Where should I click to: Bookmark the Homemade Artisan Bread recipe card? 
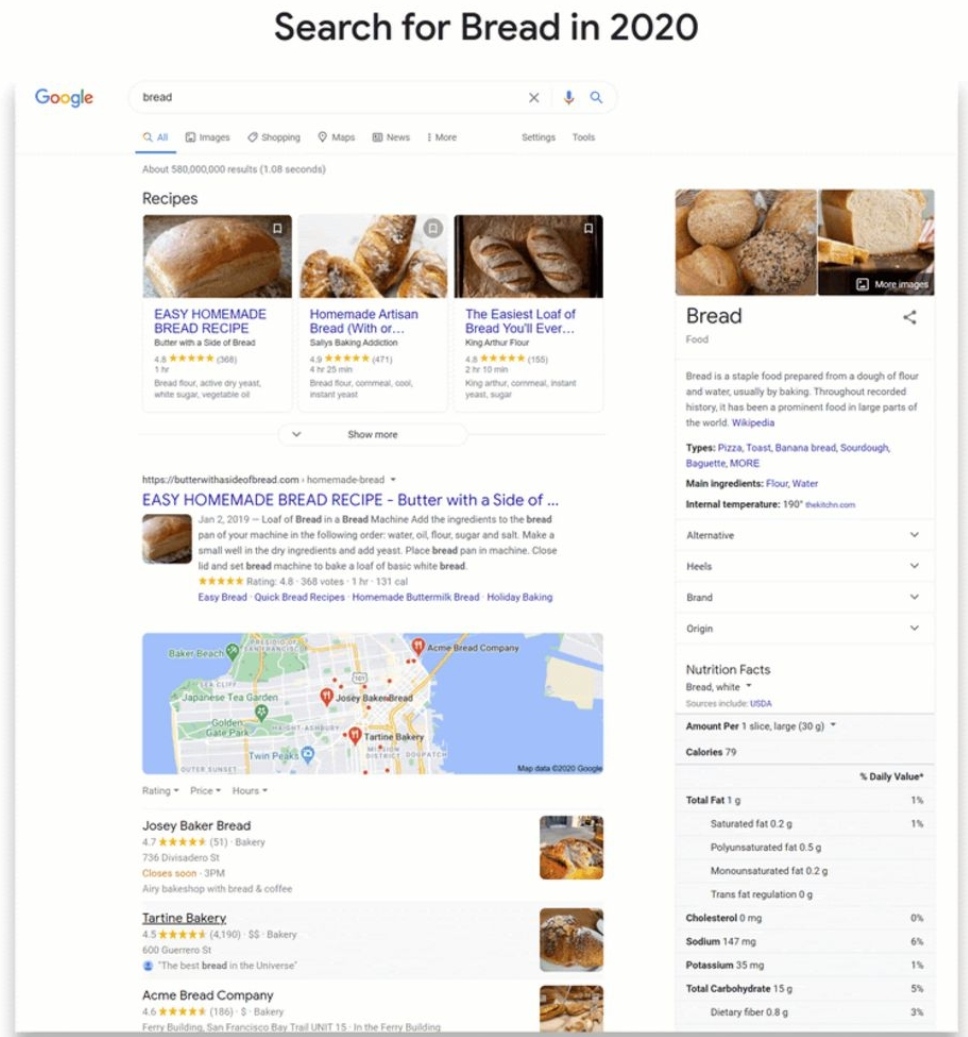(x=433, y=228)
